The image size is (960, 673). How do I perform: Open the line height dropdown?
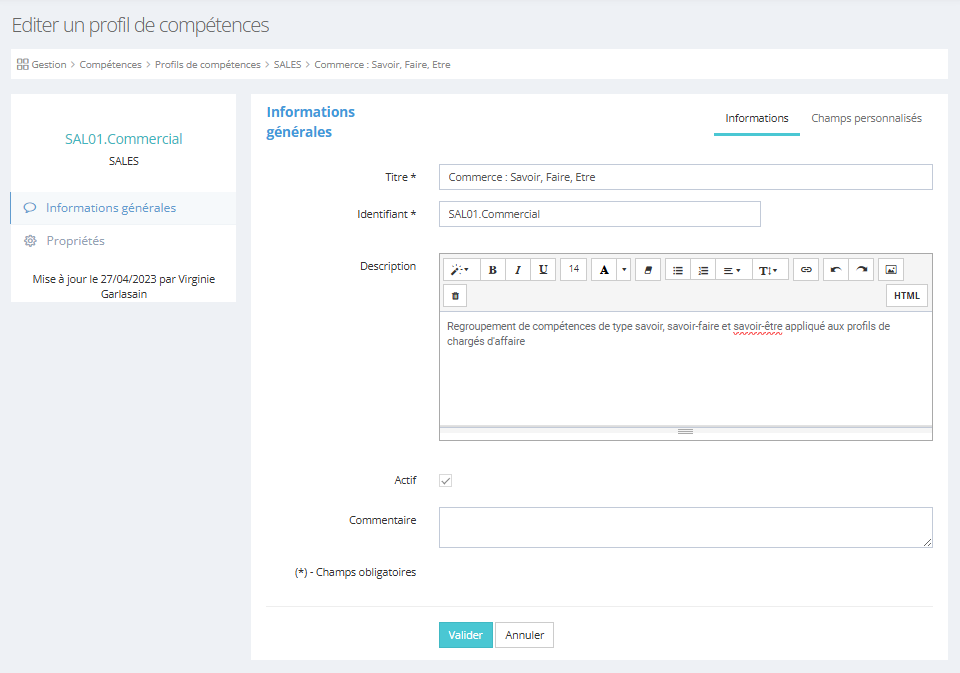769,270
